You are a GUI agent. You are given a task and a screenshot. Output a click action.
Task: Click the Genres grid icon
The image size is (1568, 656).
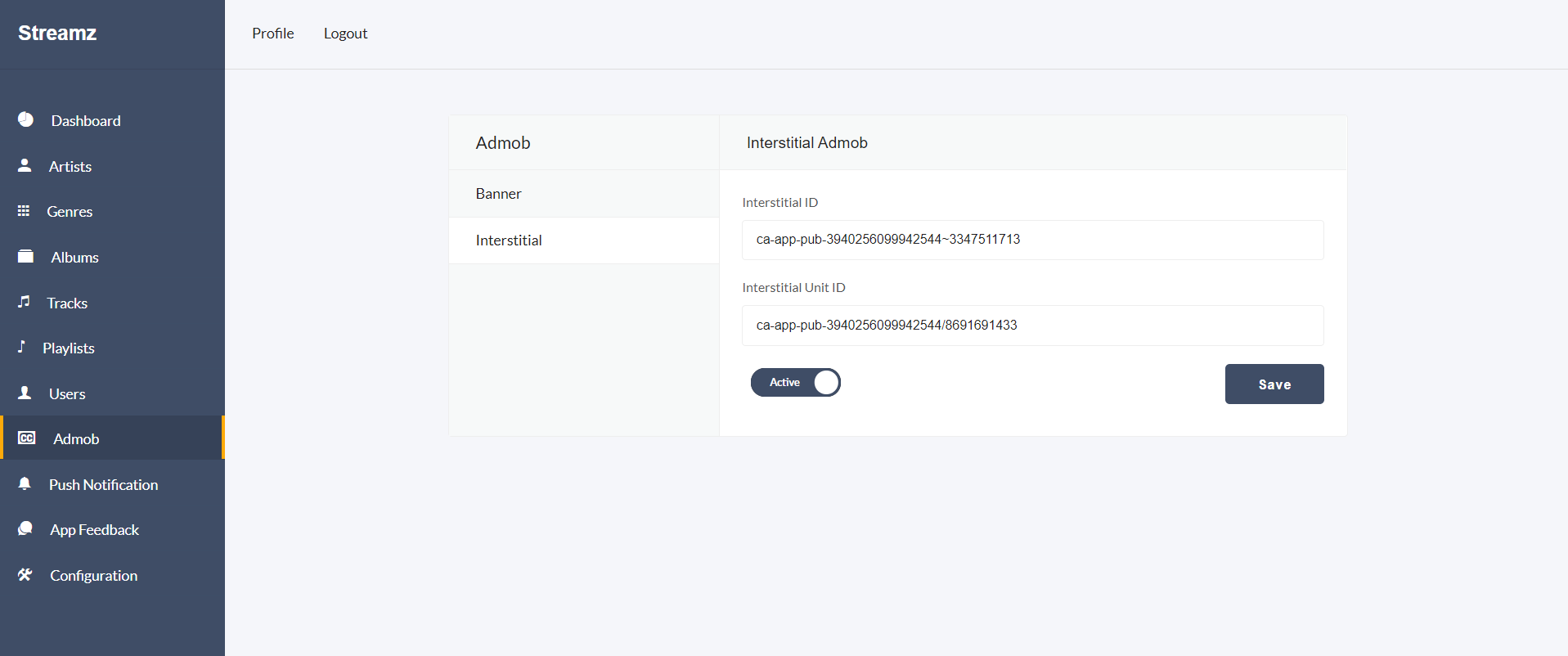(24, 211)
